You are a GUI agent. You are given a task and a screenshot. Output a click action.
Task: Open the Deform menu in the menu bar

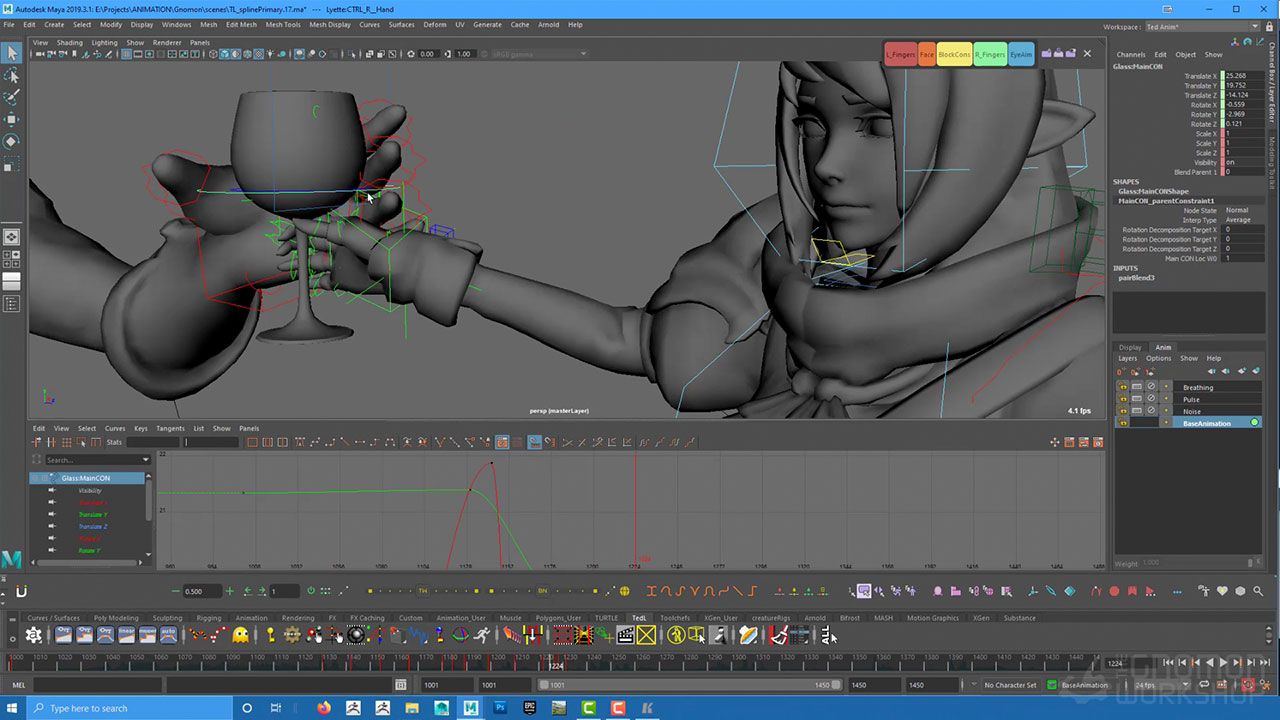pyautogui.click(x=434, y=24)
